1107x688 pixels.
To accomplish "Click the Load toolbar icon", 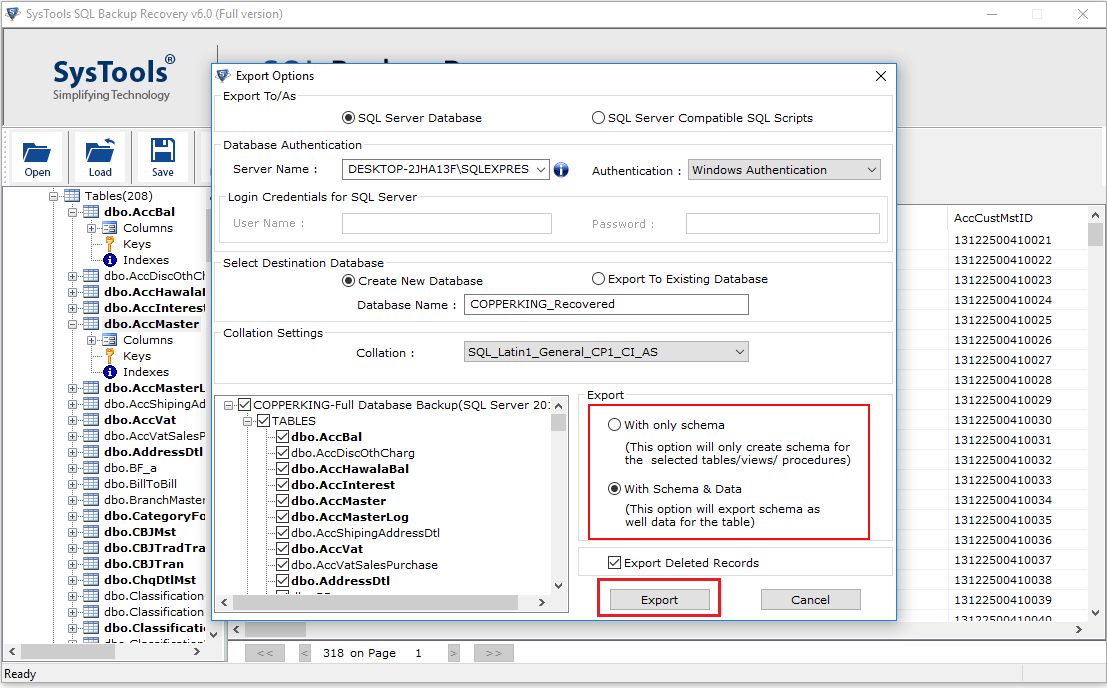I will pos(100,157).
